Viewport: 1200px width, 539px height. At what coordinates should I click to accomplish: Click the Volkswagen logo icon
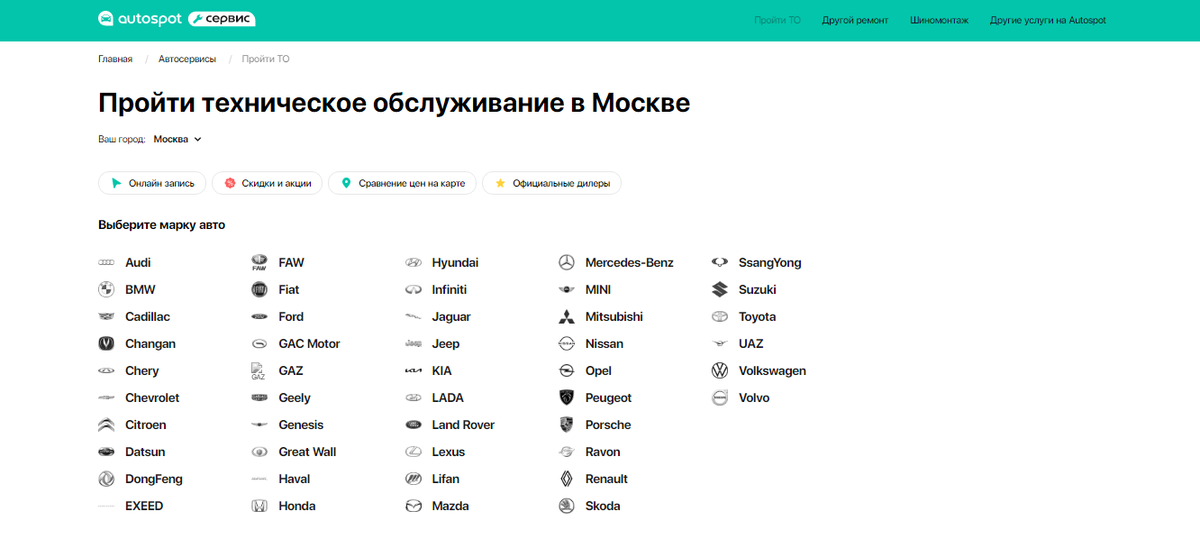click(x=720, y=371)
